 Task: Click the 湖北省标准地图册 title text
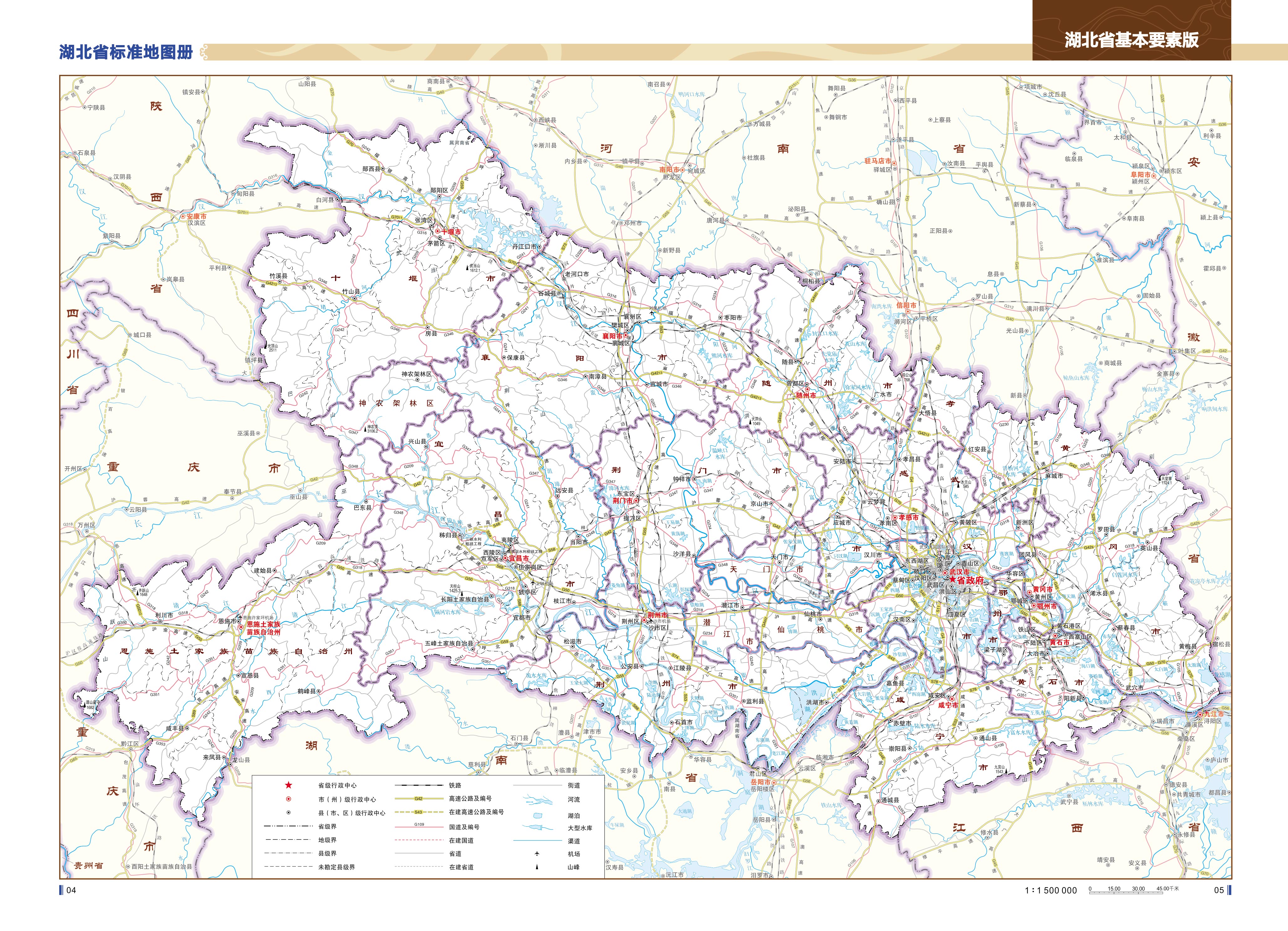pos(126,52)
